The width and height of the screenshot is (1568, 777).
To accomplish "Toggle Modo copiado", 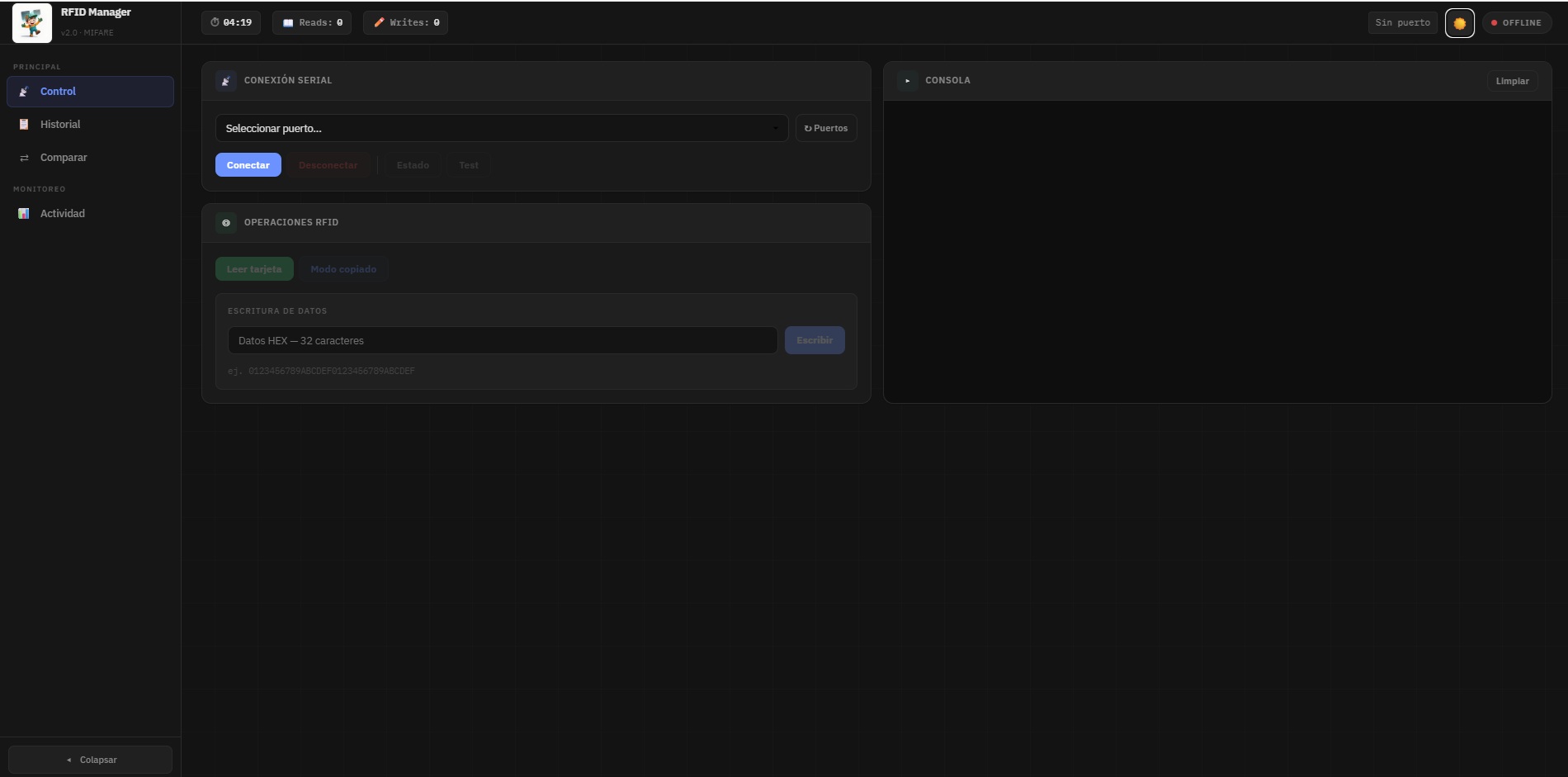I will click(343, 269).
